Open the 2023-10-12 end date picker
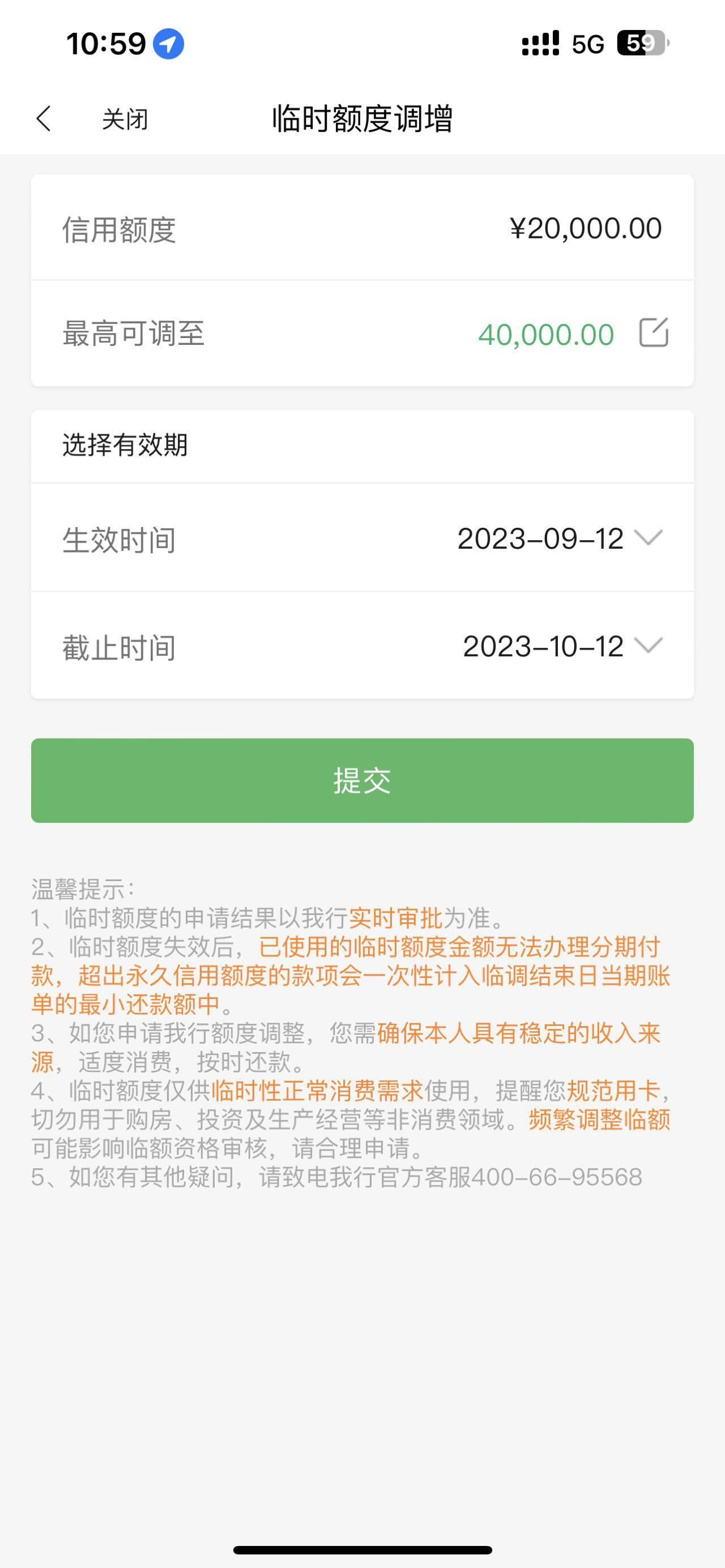Image resolution: width=725 pixels, height=1568 pixels. [x=543, y=647]
